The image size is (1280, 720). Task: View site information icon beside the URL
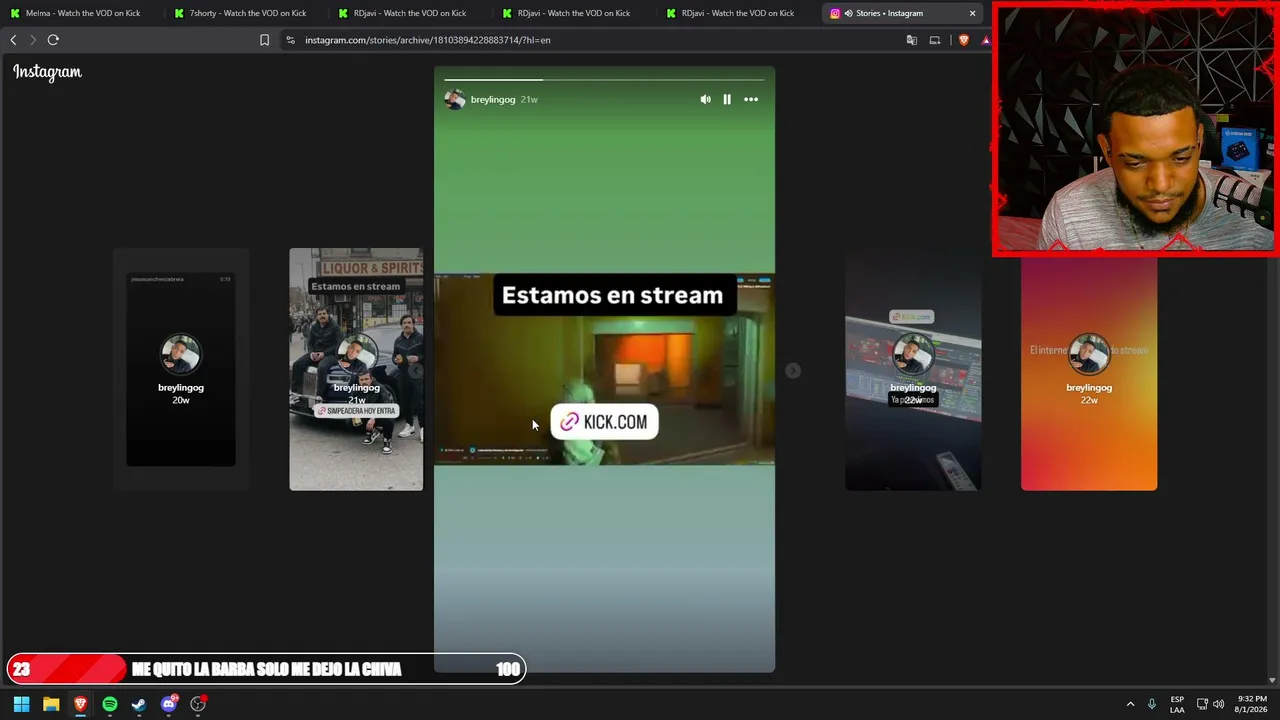tap(290, 40)
